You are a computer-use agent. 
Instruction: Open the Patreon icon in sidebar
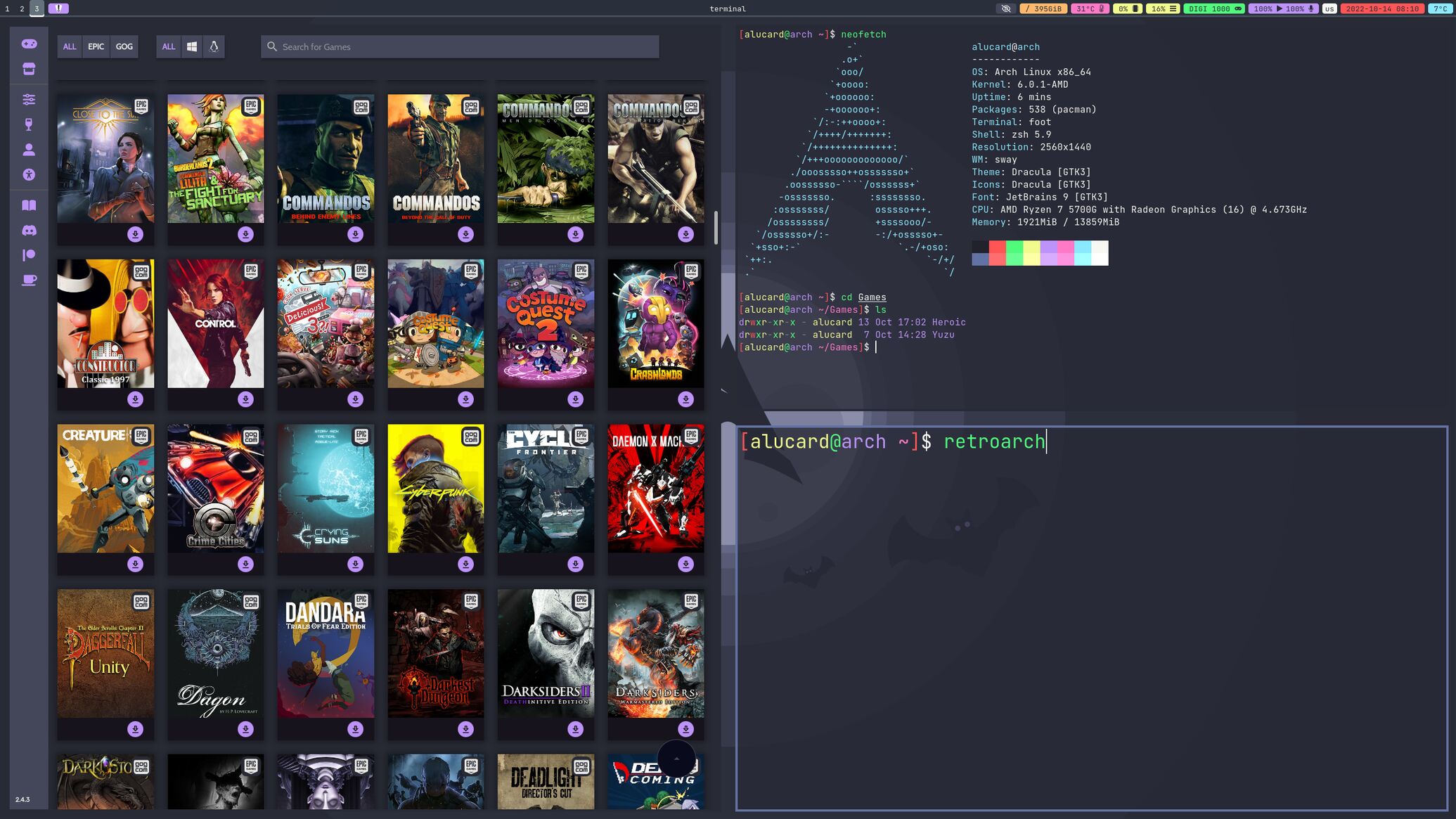click(x=29, y=255)
